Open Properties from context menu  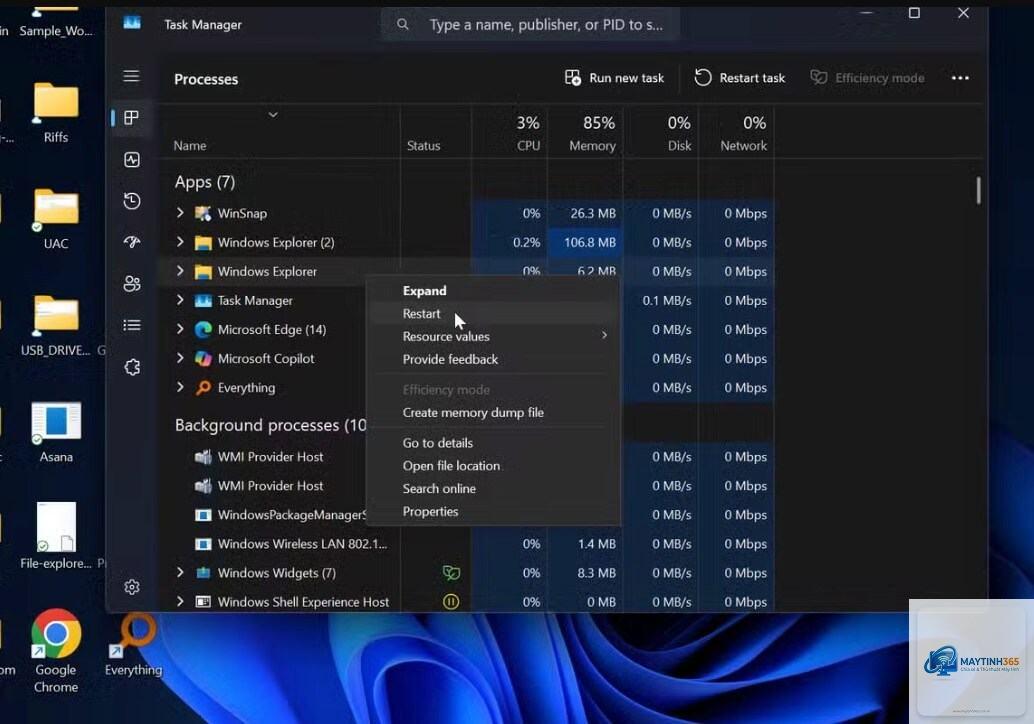click(x=492, y=512)
